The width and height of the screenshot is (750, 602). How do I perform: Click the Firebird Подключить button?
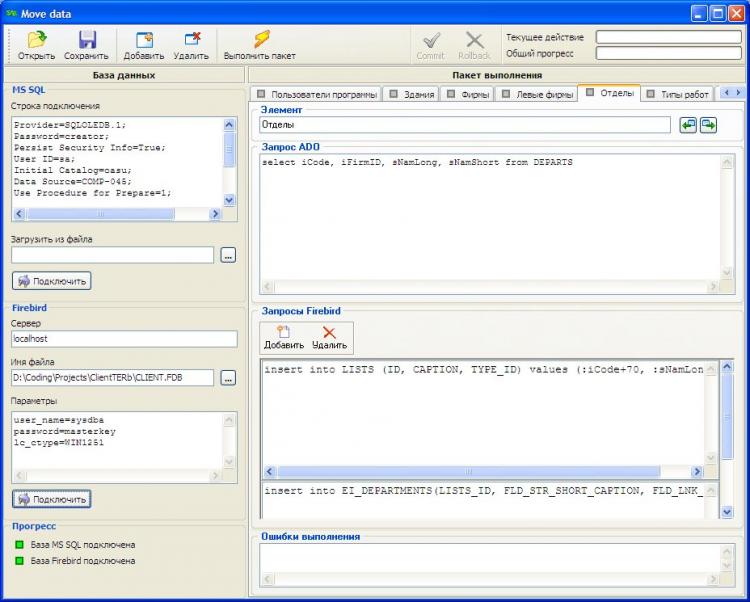(52, 498)
